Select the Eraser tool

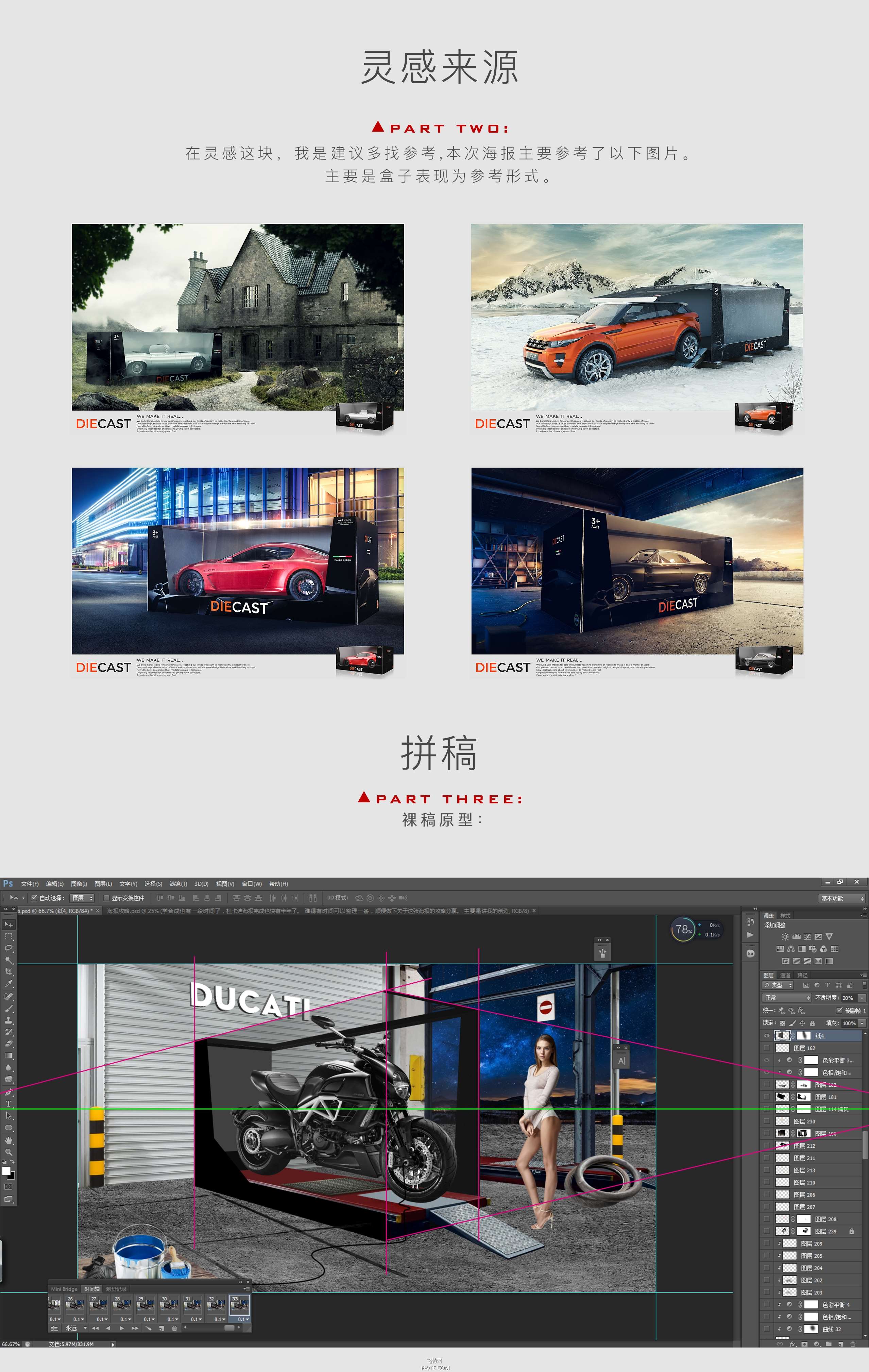pyautogui.click(x=8, y=1044)
